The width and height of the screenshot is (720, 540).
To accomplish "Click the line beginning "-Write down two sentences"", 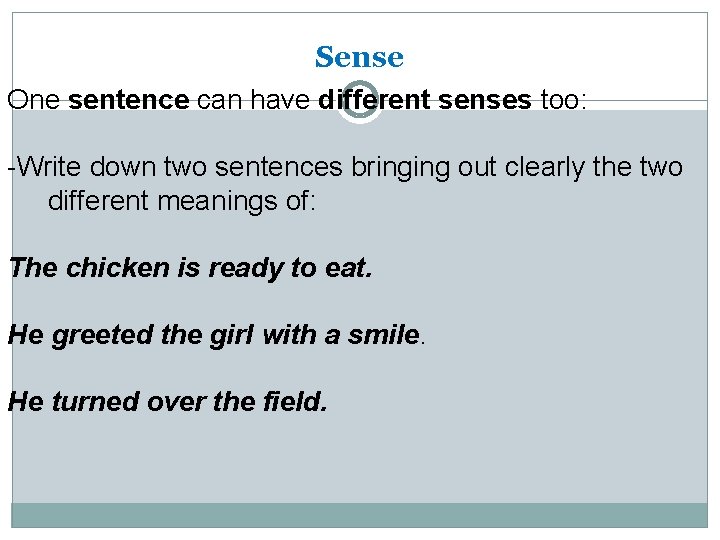I will pyautogui.click(x=345, y=166).
